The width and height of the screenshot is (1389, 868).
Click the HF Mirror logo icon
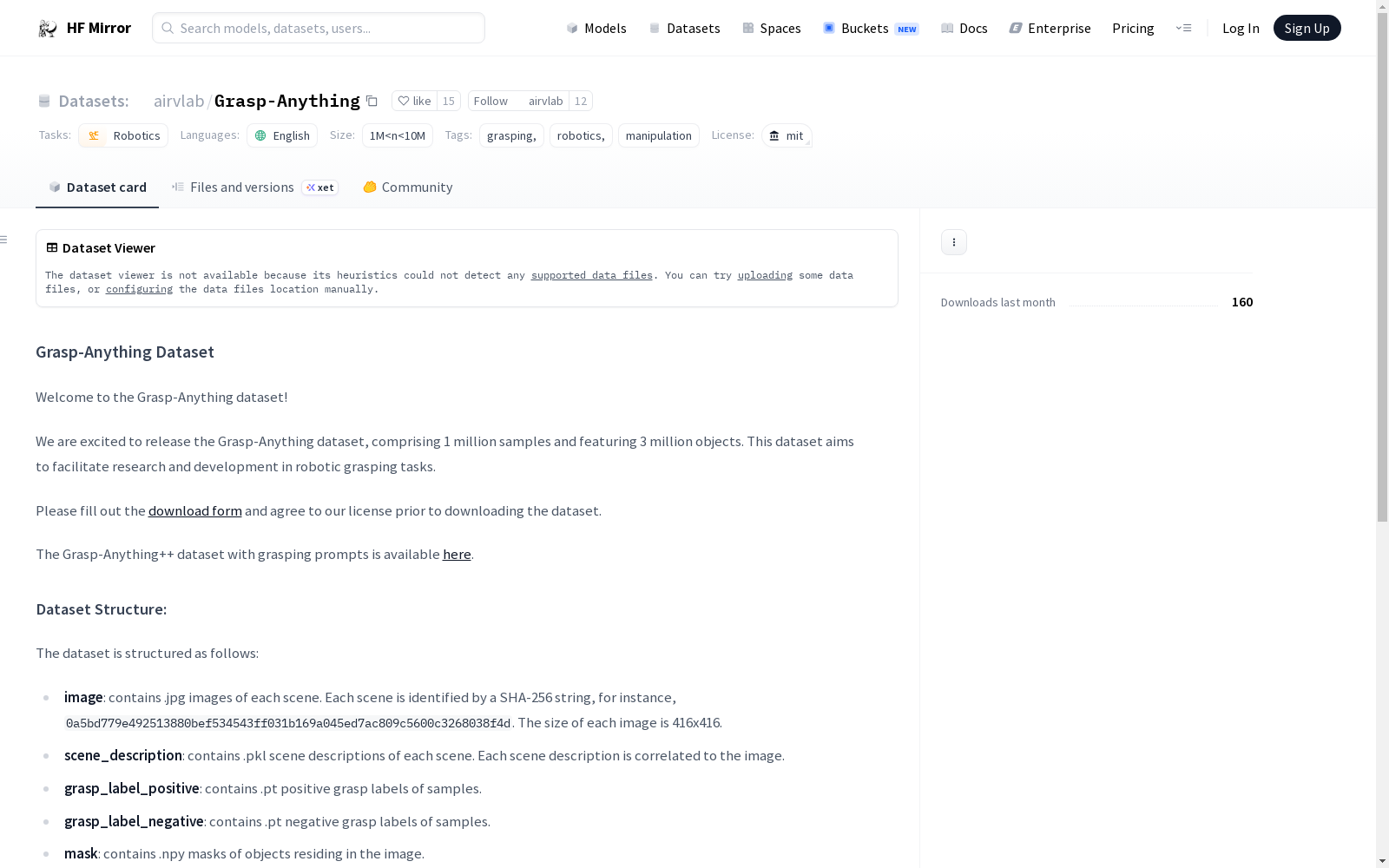point(48,29)
